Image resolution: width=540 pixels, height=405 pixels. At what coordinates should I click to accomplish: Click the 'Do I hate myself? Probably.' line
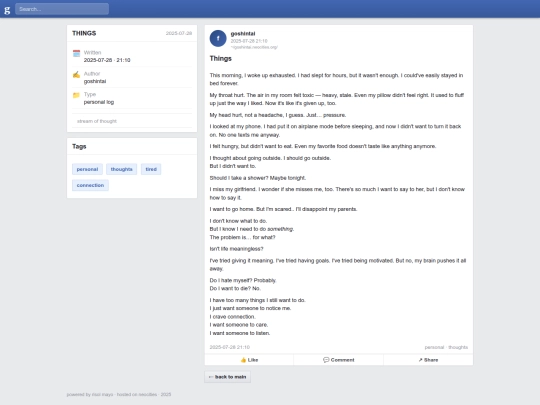tap(243, 280)
